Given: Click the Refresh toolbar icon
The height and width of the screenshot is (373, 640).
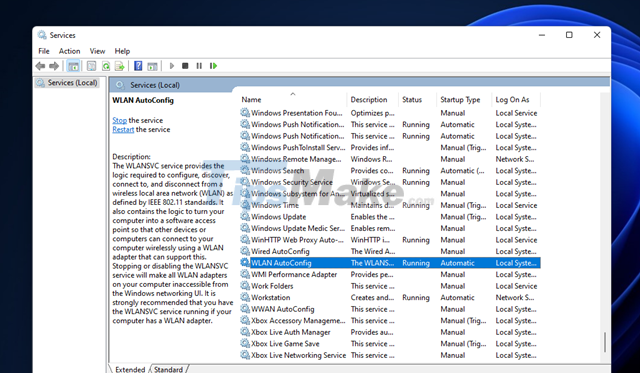Looking at the screenshot, I should click(106, 66).
